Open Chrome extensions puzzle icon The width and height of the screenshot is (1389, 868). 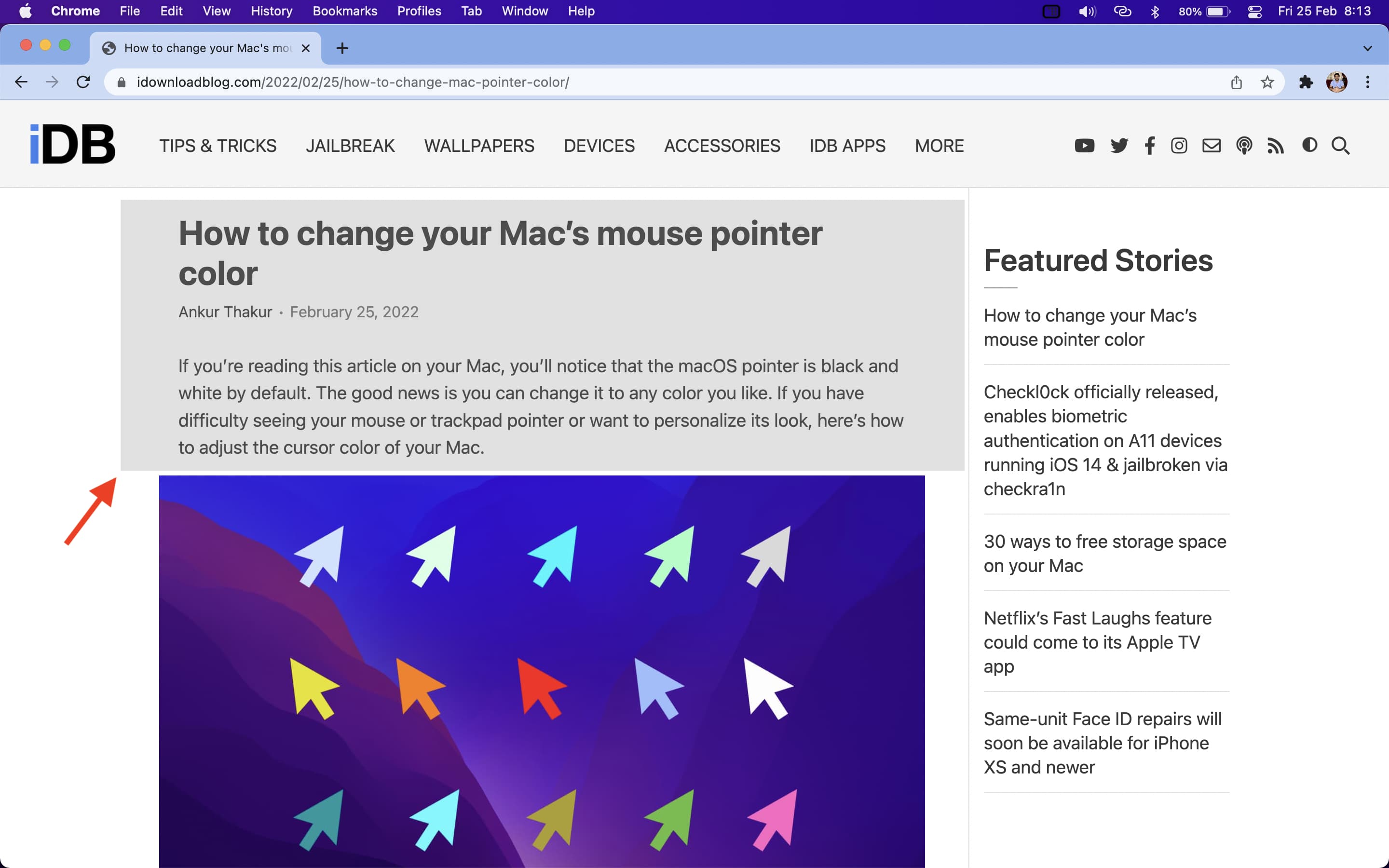point(1306,82)
